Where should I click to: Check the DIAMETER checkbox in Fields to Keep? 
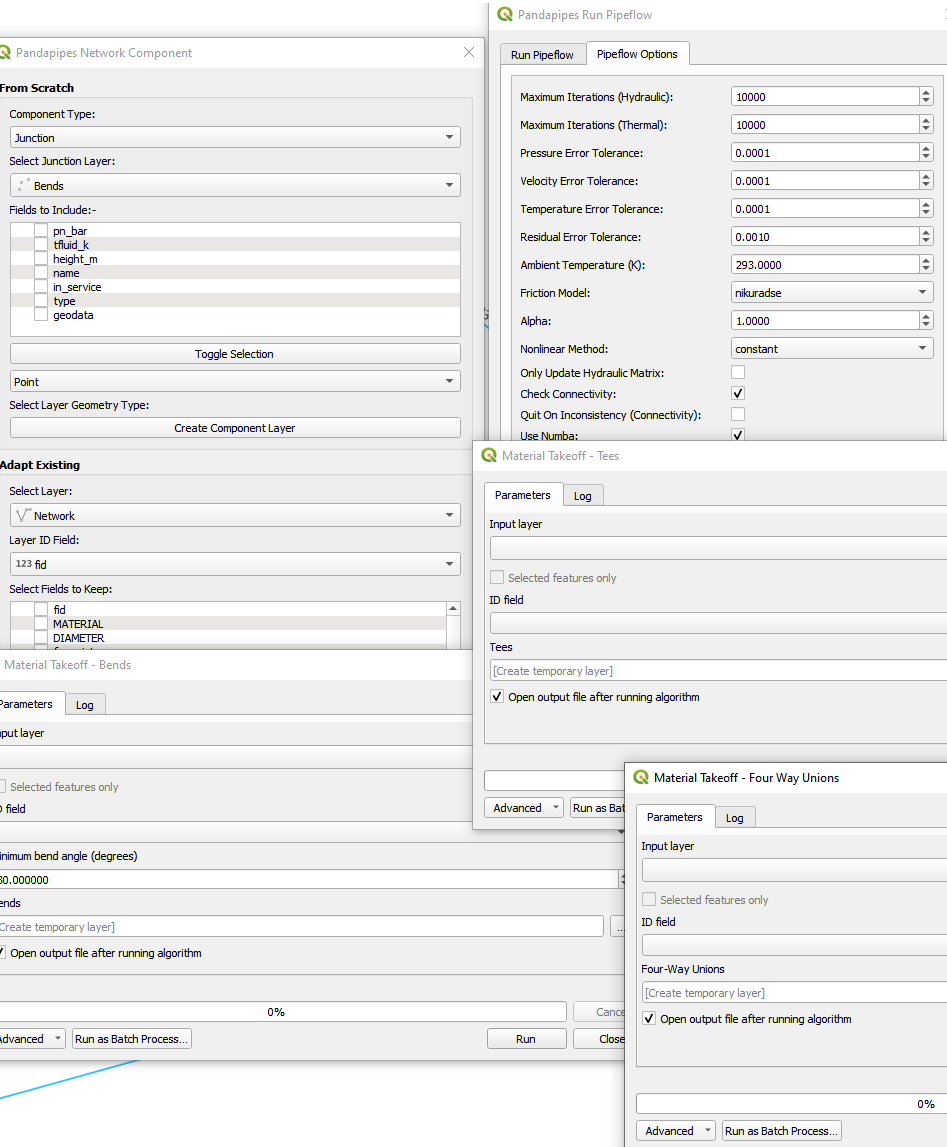(41, 638)
